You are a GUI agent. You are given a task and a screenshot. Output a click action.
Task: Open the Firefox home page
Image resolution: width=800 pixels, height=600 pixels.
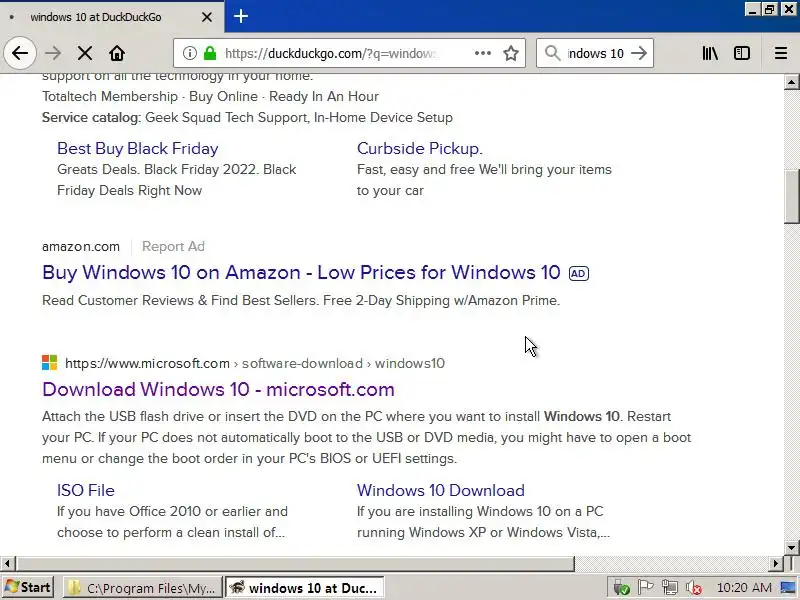pos(117,53)
